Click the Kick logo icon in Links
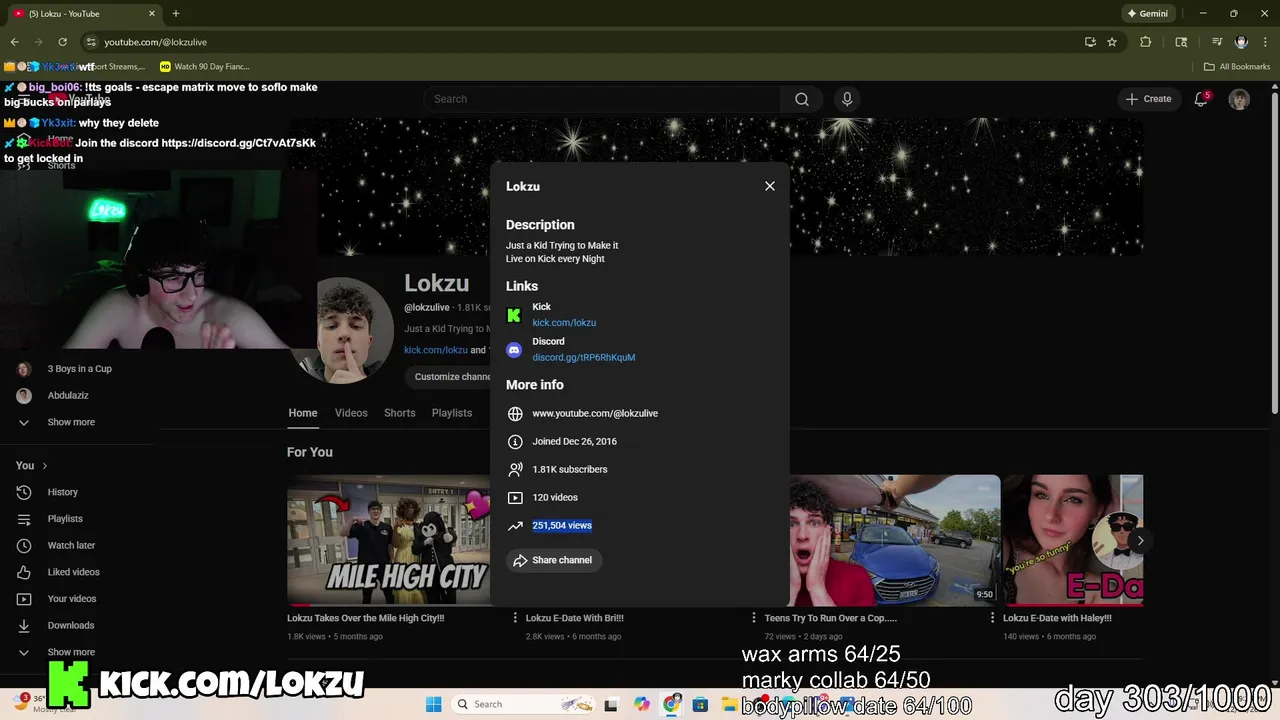The height and width of the screenshot is (720, 1280). 514,315
